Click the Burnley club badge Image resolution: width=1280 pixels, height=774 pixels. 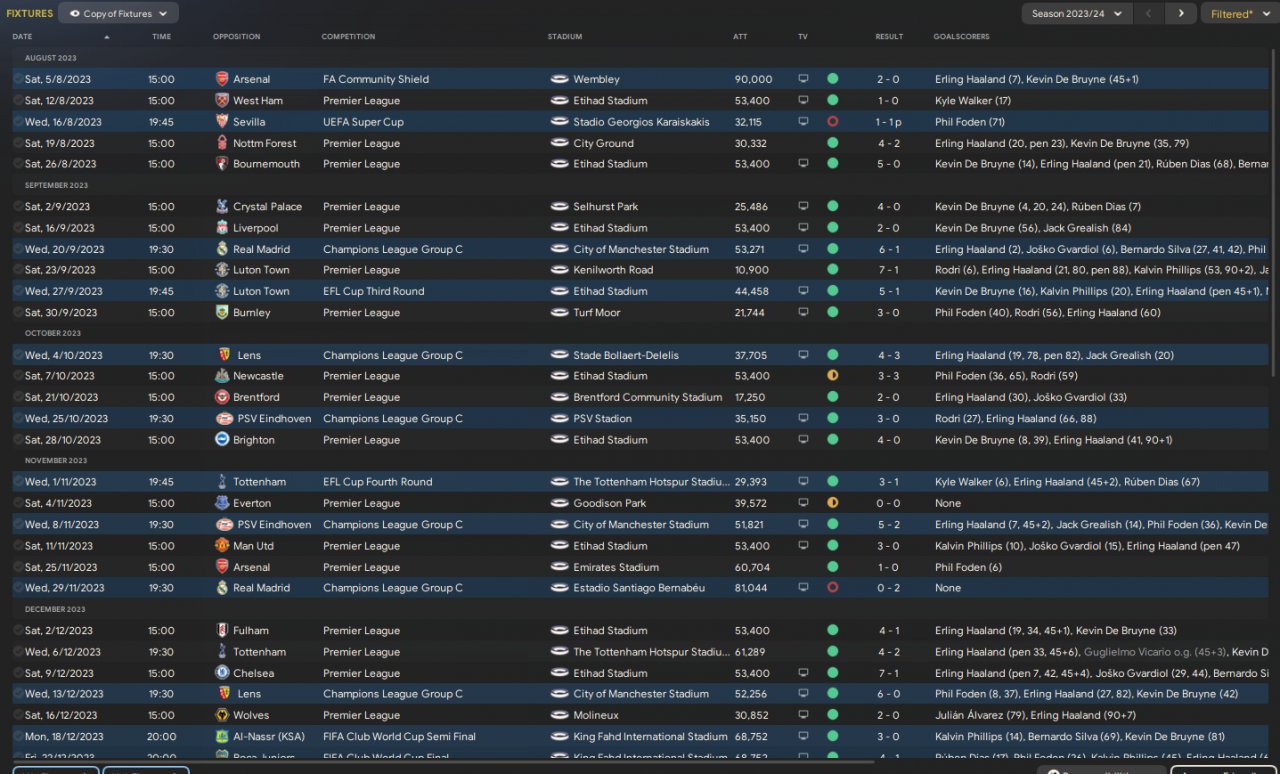(x=222, y=312)
